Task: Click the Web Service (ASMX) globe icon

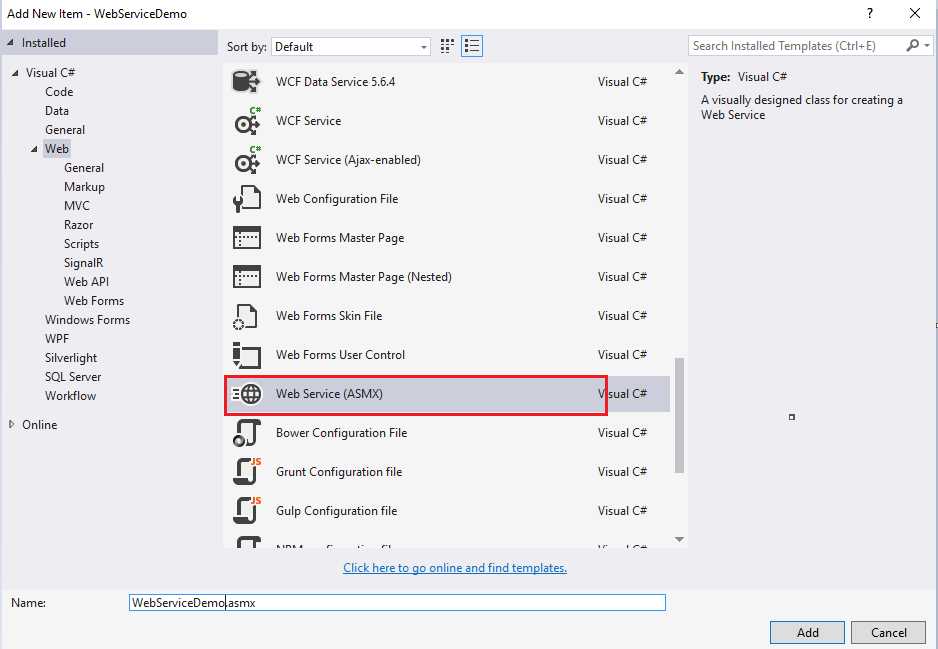Action: click(247, 394)
